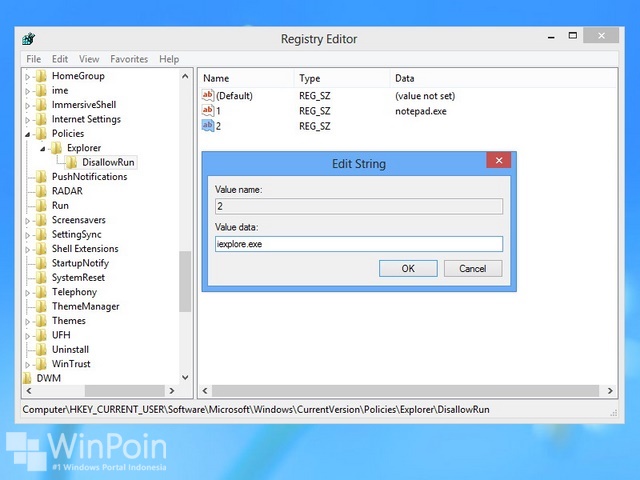Open the Edit menu
Image resolution: width=640 pixels, height=480 pixels.
(x=60, y=59)
